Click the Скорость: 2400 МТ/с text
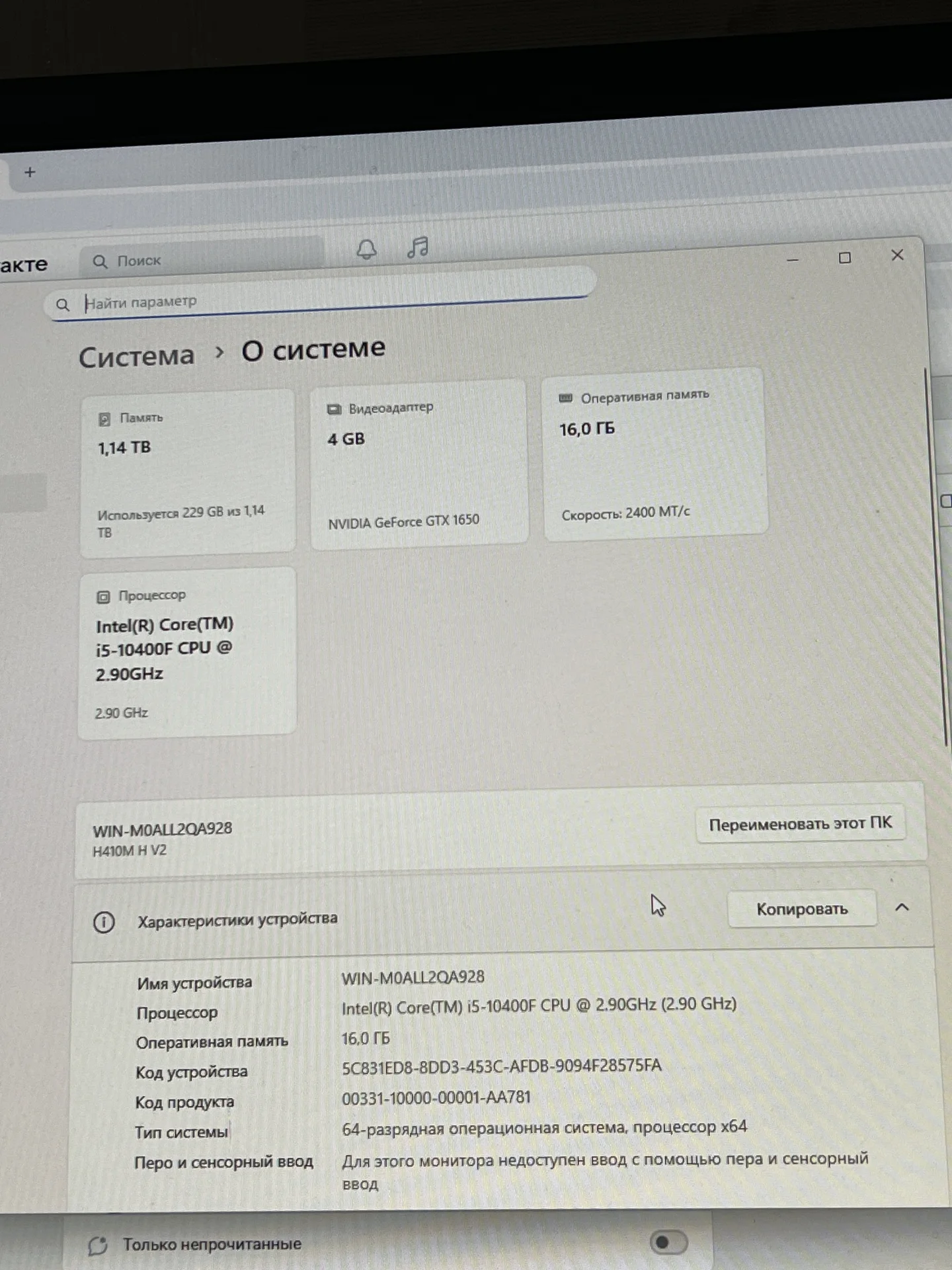Viewport: 952px width, 1270px height. click(626, 513)
